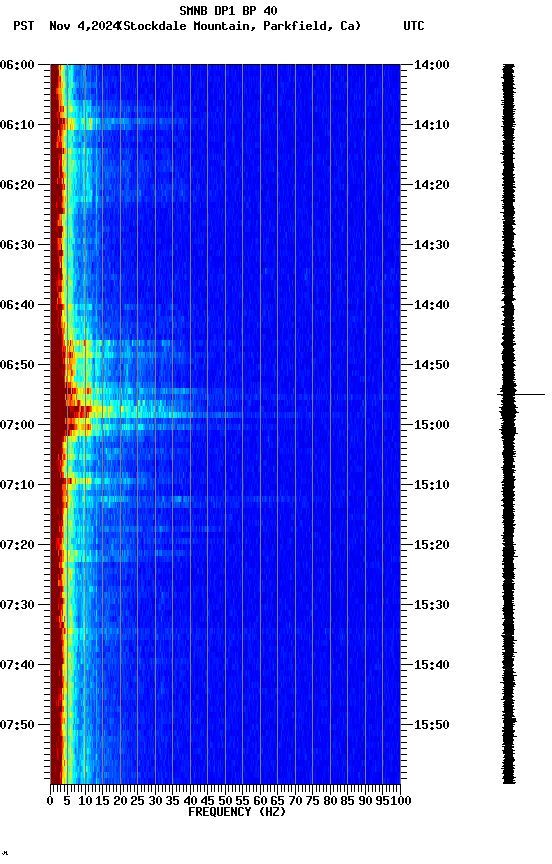Click the 06:00 PST time label
Image resolution: width=552 pixels, height=864 pixels.
[17, 65]
